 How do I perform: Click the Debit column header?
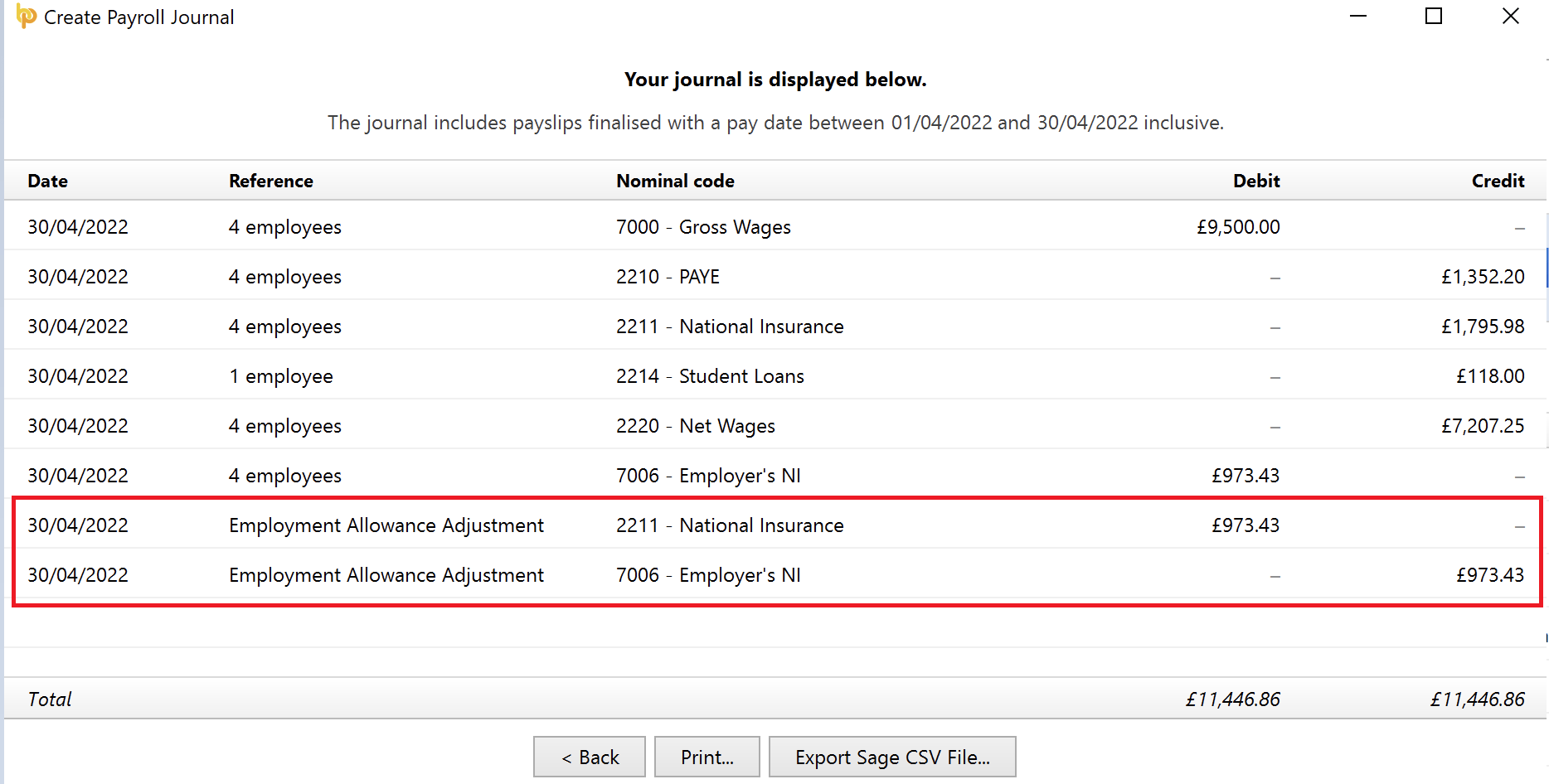pos(1255,181)
